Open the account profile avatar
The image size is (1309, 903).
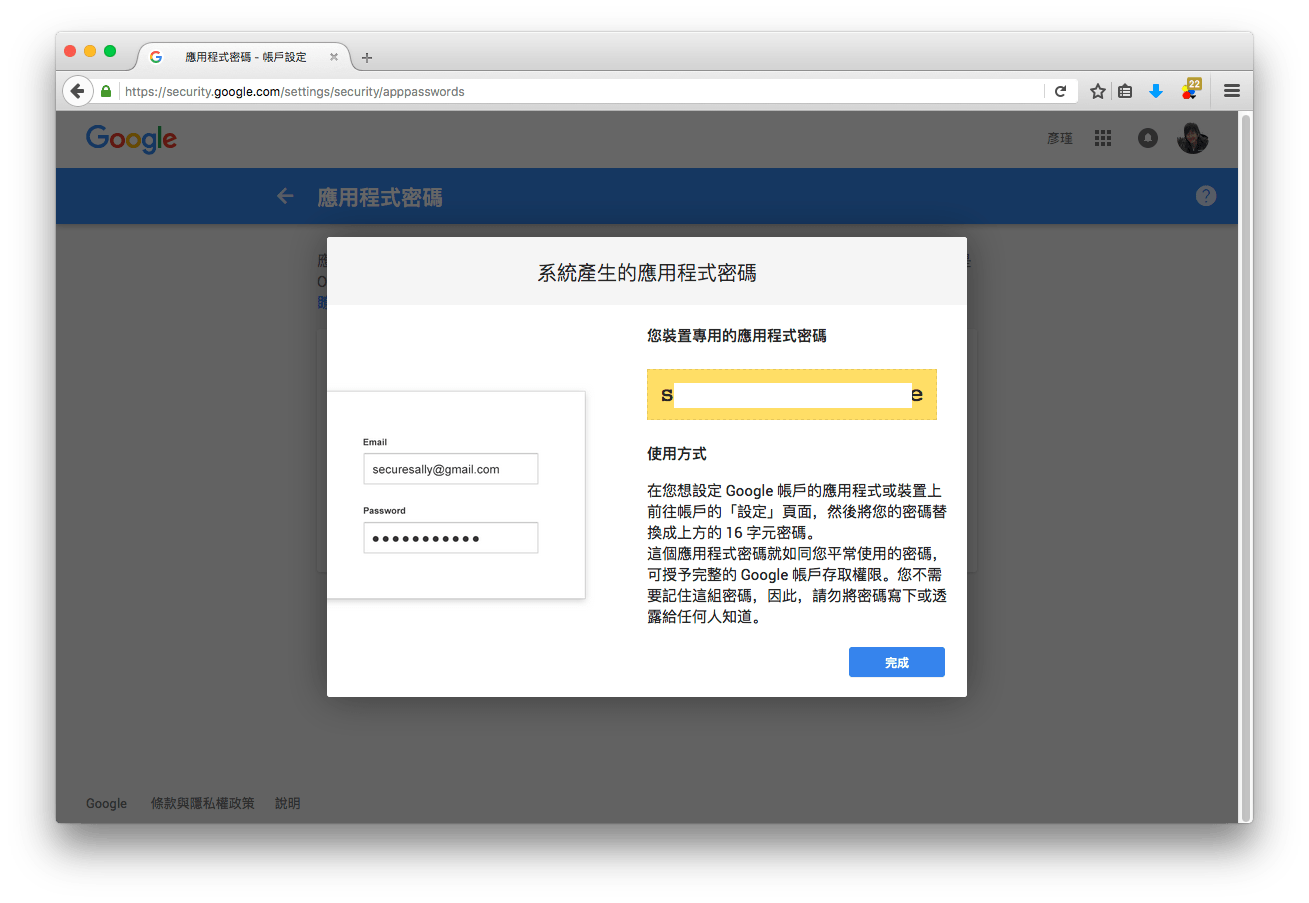coord(1192,139)
